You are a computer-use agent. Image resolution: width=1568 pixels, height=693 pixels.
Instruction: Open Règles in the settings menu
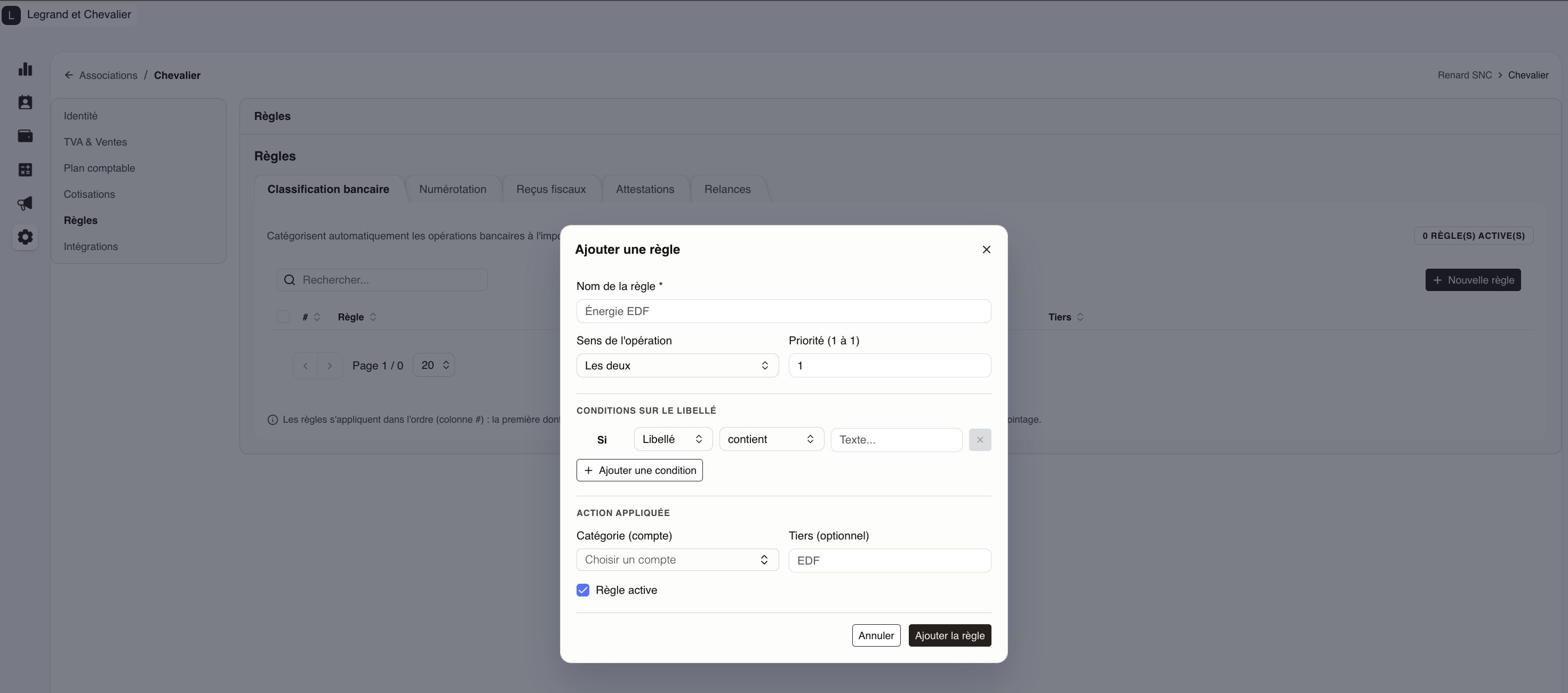pos(81,221)
